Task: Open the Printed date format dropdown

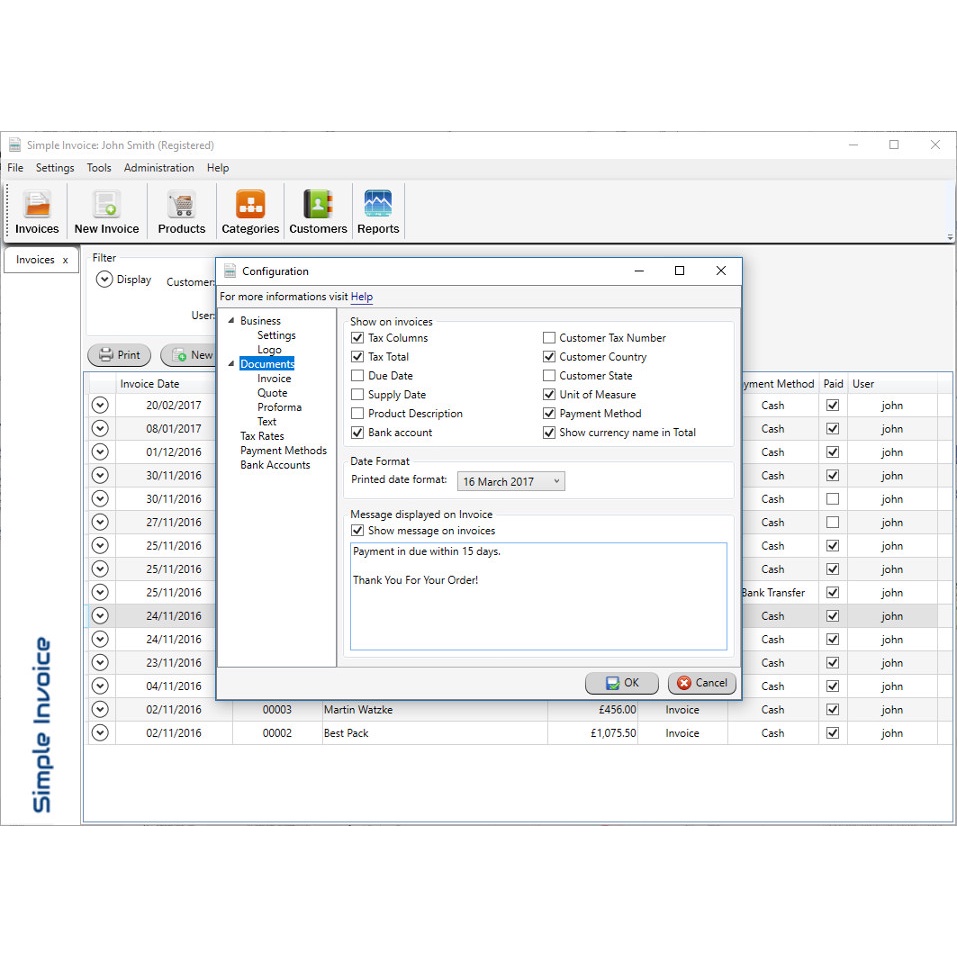Action: tap(511, 482)
